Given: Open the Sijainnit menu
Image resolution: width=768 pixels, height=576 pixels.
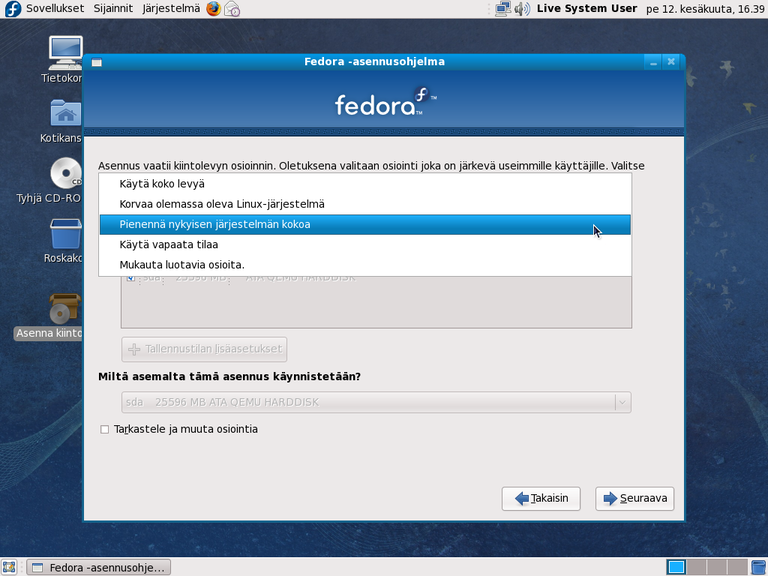Looking at the screenshot, I should (116, 9).
